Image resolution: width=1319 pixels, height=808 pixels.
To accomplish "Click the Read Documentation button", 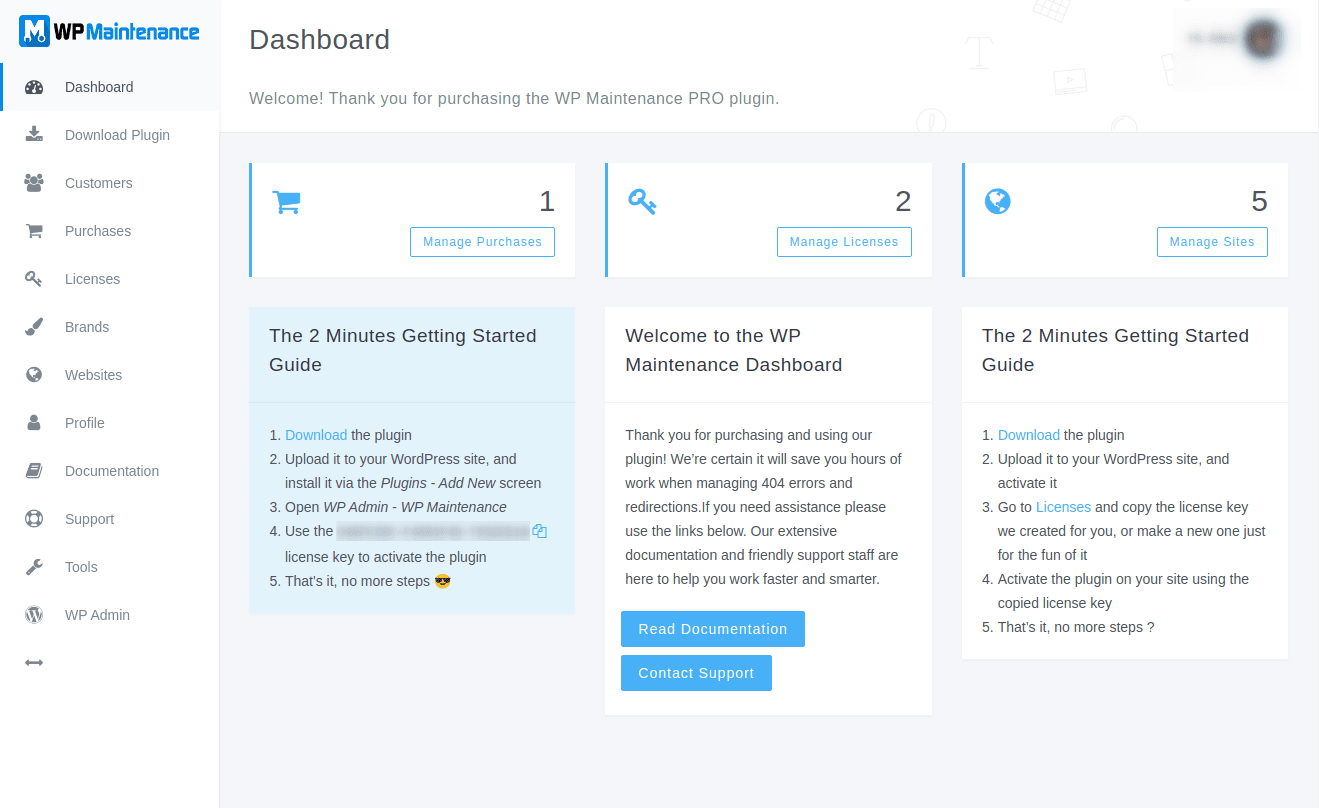I will coord(713,629).
